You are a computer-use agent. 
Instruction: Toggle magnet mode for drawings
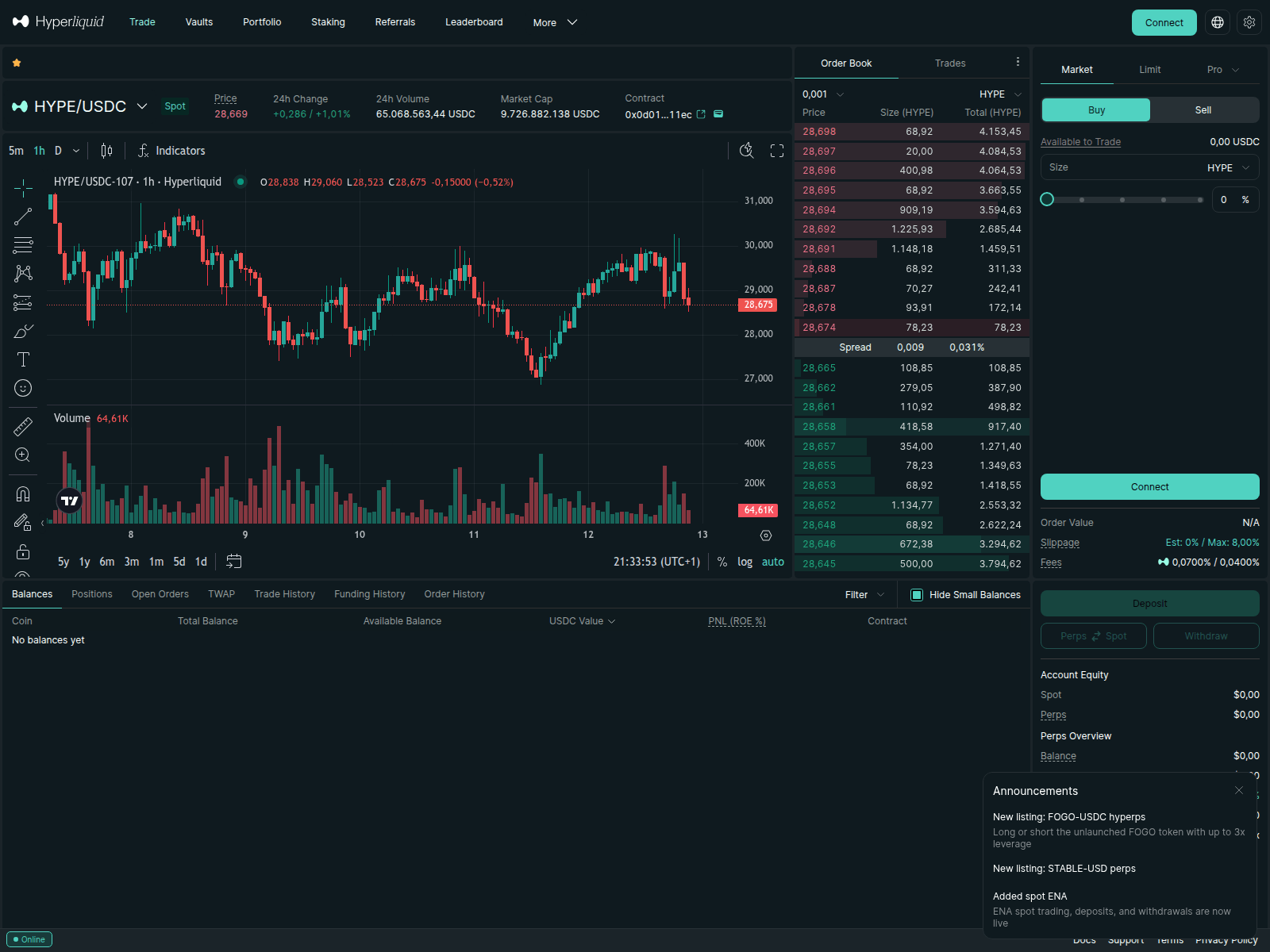point(23,494)
